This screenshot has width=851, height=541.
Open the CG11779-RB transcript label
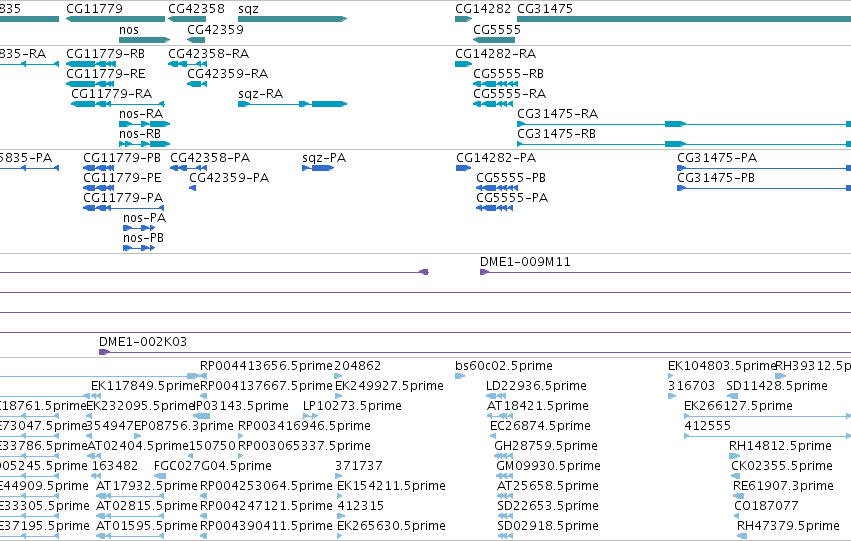tap(105, 54)
